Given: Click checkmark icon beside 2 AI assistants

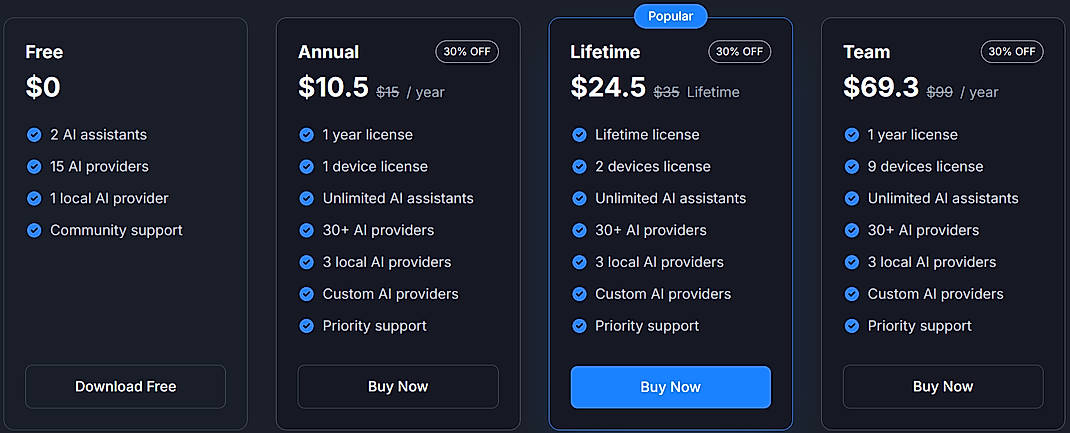Looking at the screenshot, I should 34,135.
